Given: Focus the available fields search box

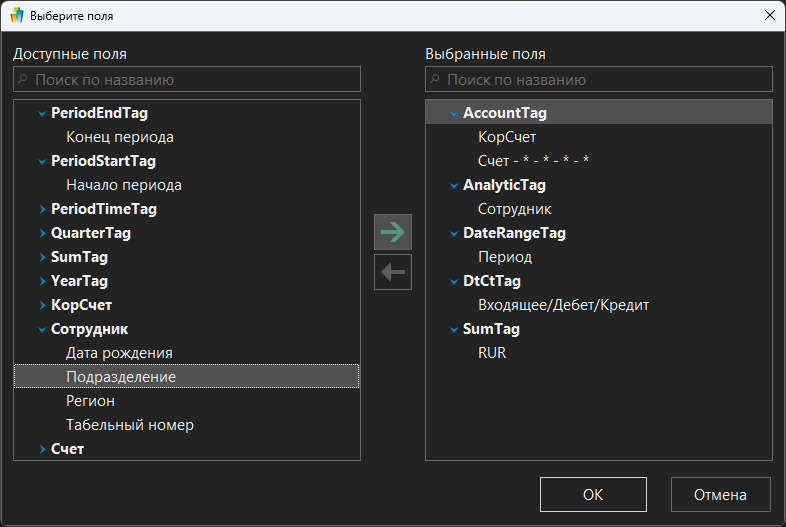Looking at the screenshot, I should tap(190, 80).
